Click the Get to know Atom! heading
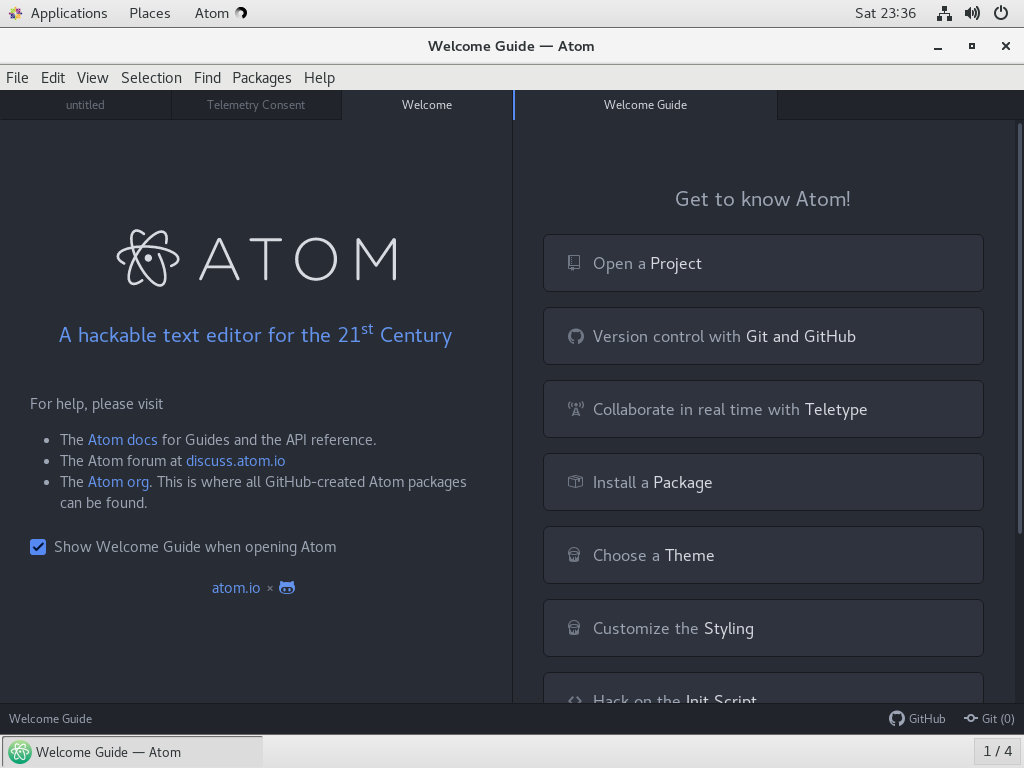Screen dimensions: 1024x768 coord(763,199)
